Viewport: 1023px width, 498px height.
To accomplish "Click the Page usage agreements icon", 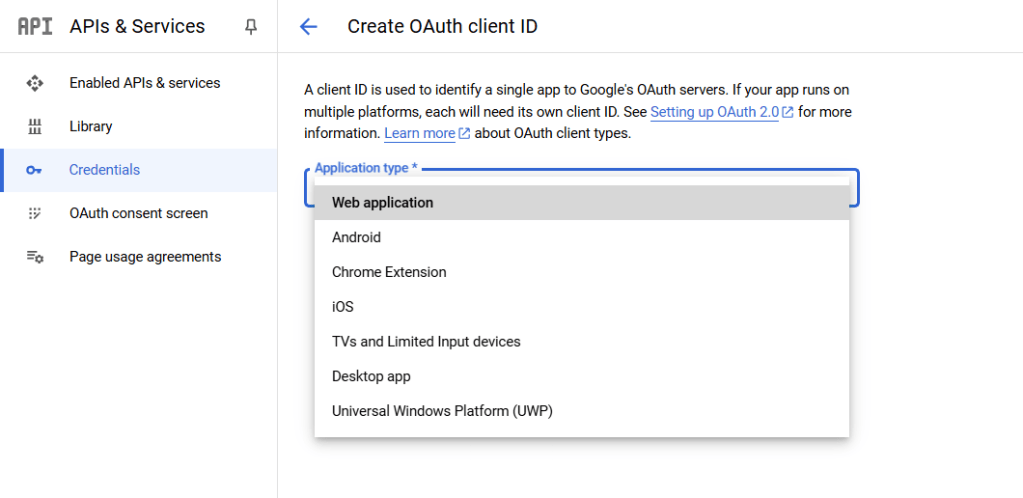I will point(35,257).
